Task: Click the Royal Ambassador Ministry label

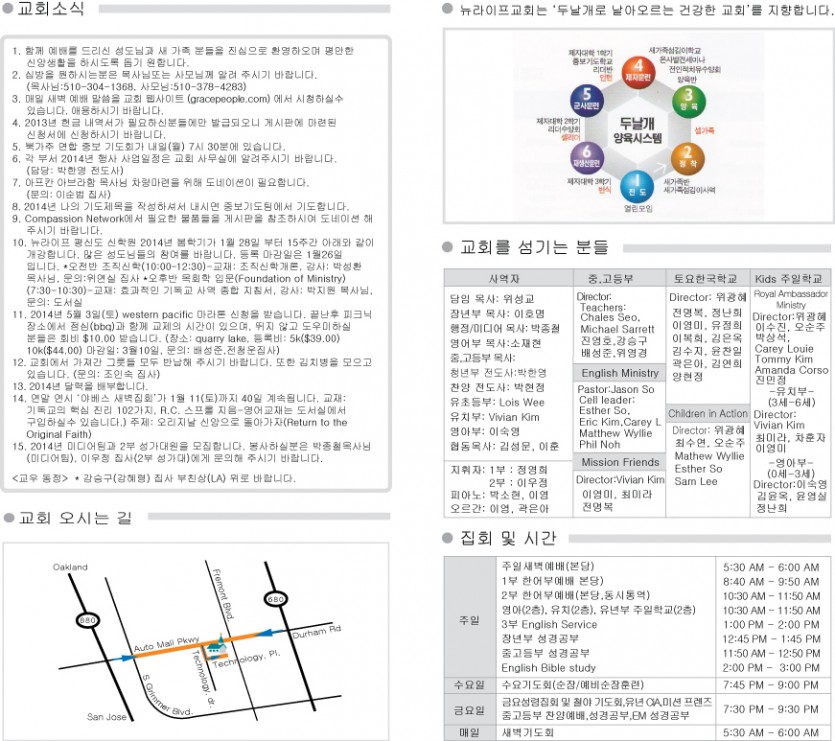Action: coord(791,299)
